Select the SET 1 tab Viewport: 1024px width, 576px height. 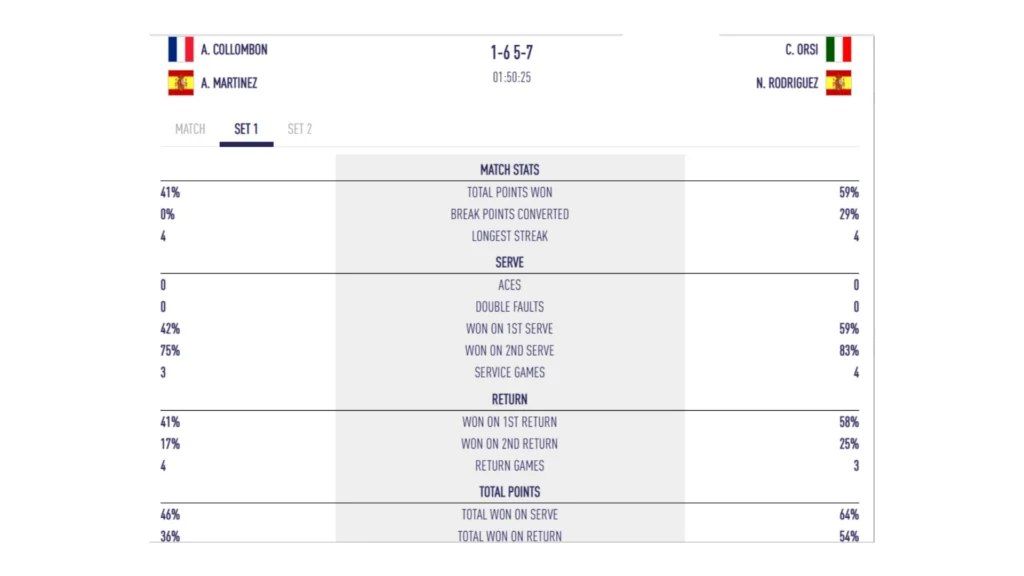coord(246,129)
